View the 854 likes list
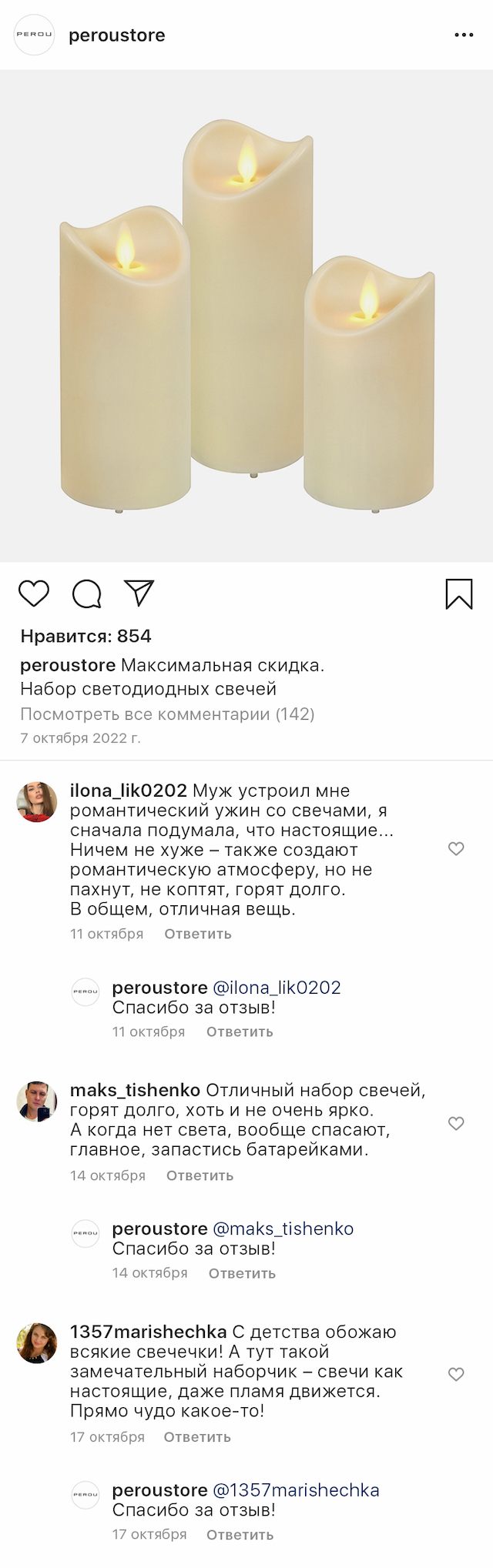 click(86, 636)
